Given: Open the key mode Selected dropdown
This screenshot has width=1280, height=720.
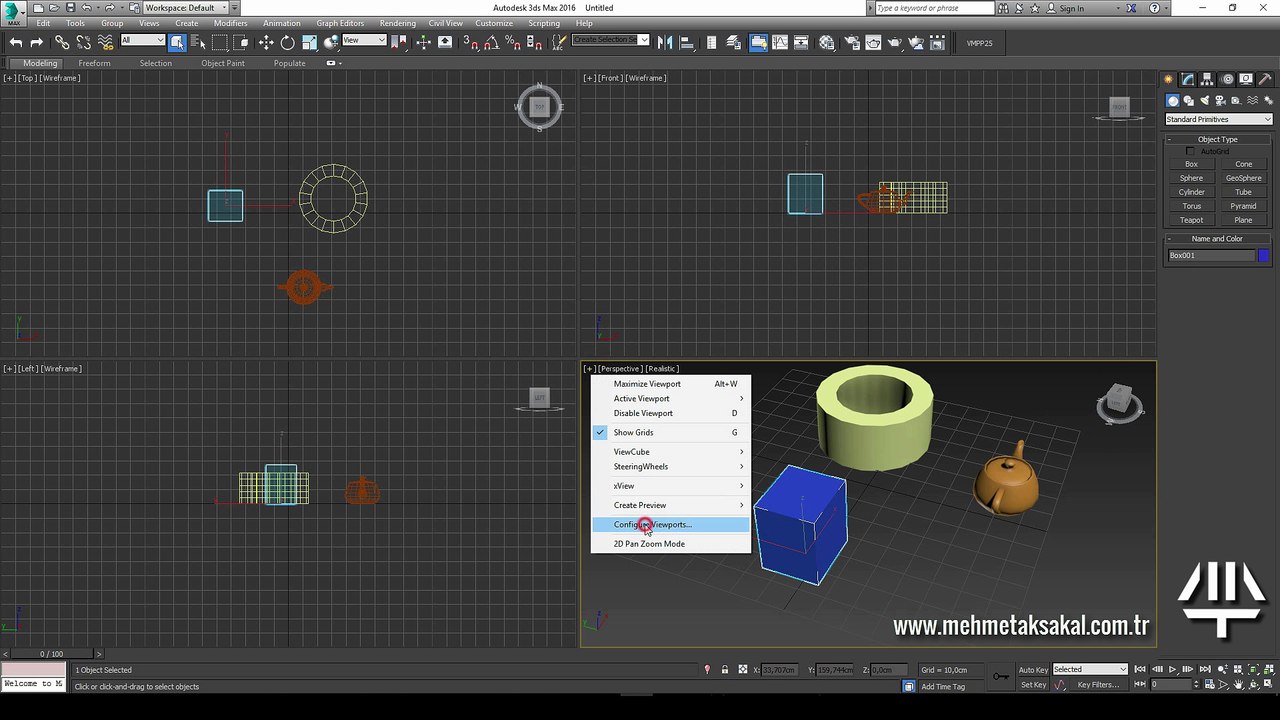Looking at the screenshot, I should coord(1090,669).
